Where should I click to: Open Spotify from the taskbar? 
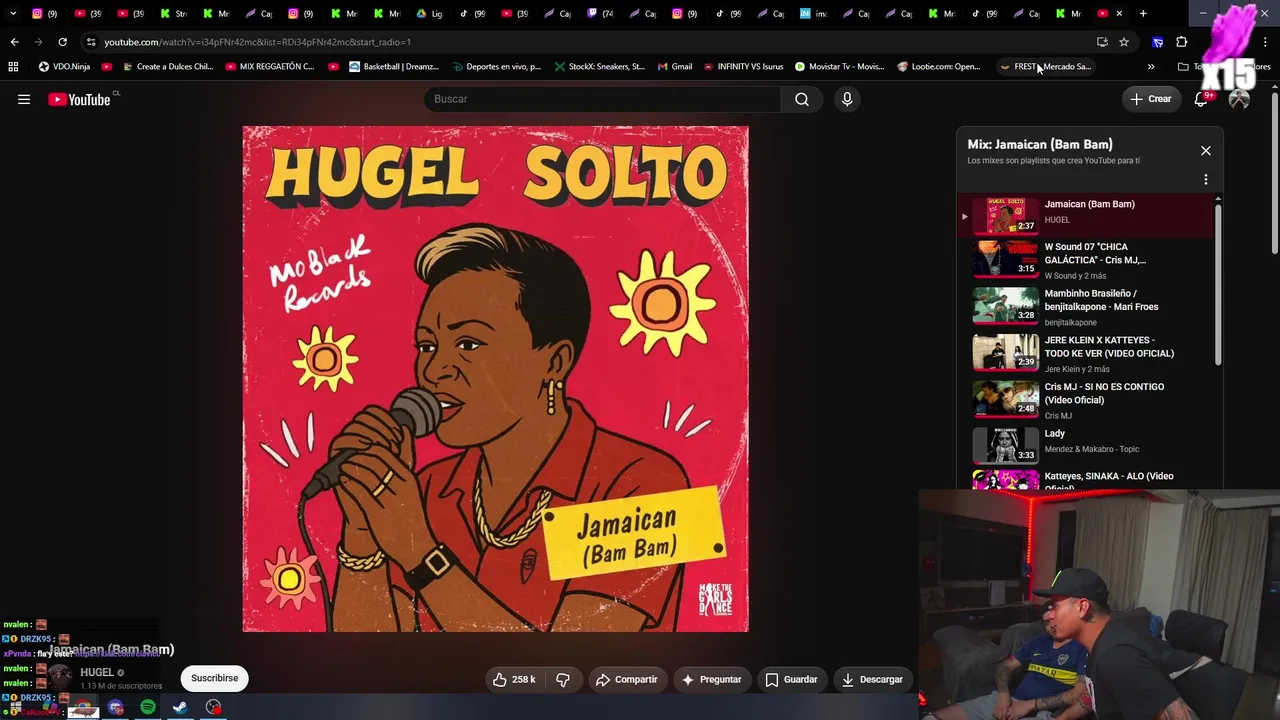click(148, 707)
